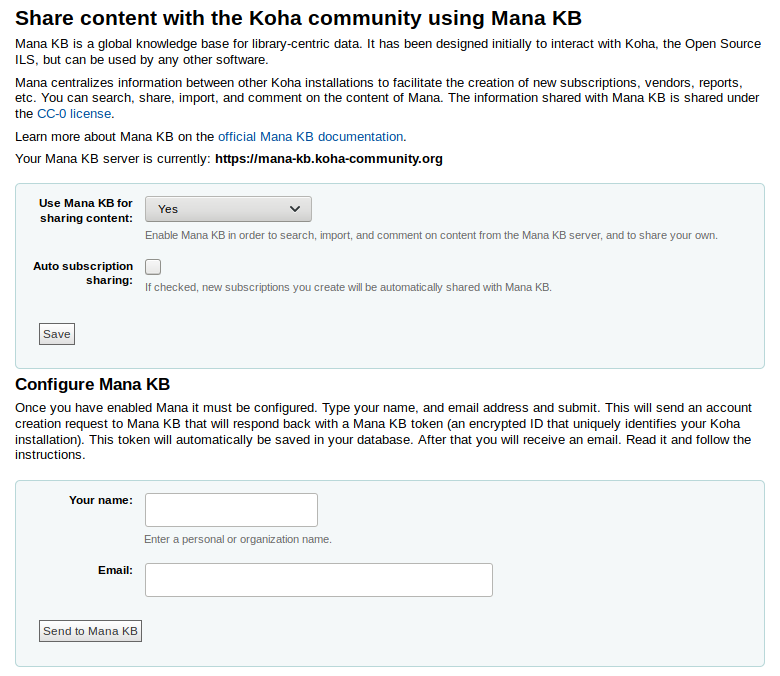This screenshot has width=780, height=676.
Task: Open the CC-0 license link
Action: (74, 114)
